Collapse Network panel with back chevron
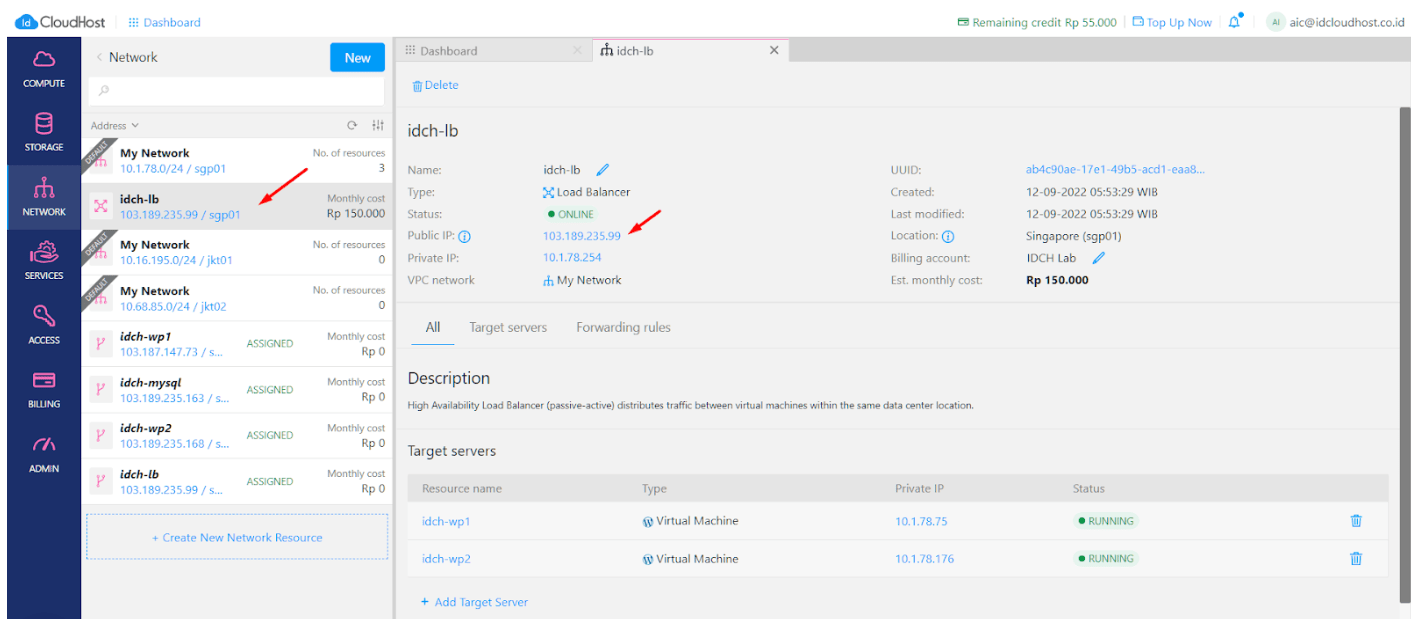This screenshot has width=1417, height=628. (99, 58)
